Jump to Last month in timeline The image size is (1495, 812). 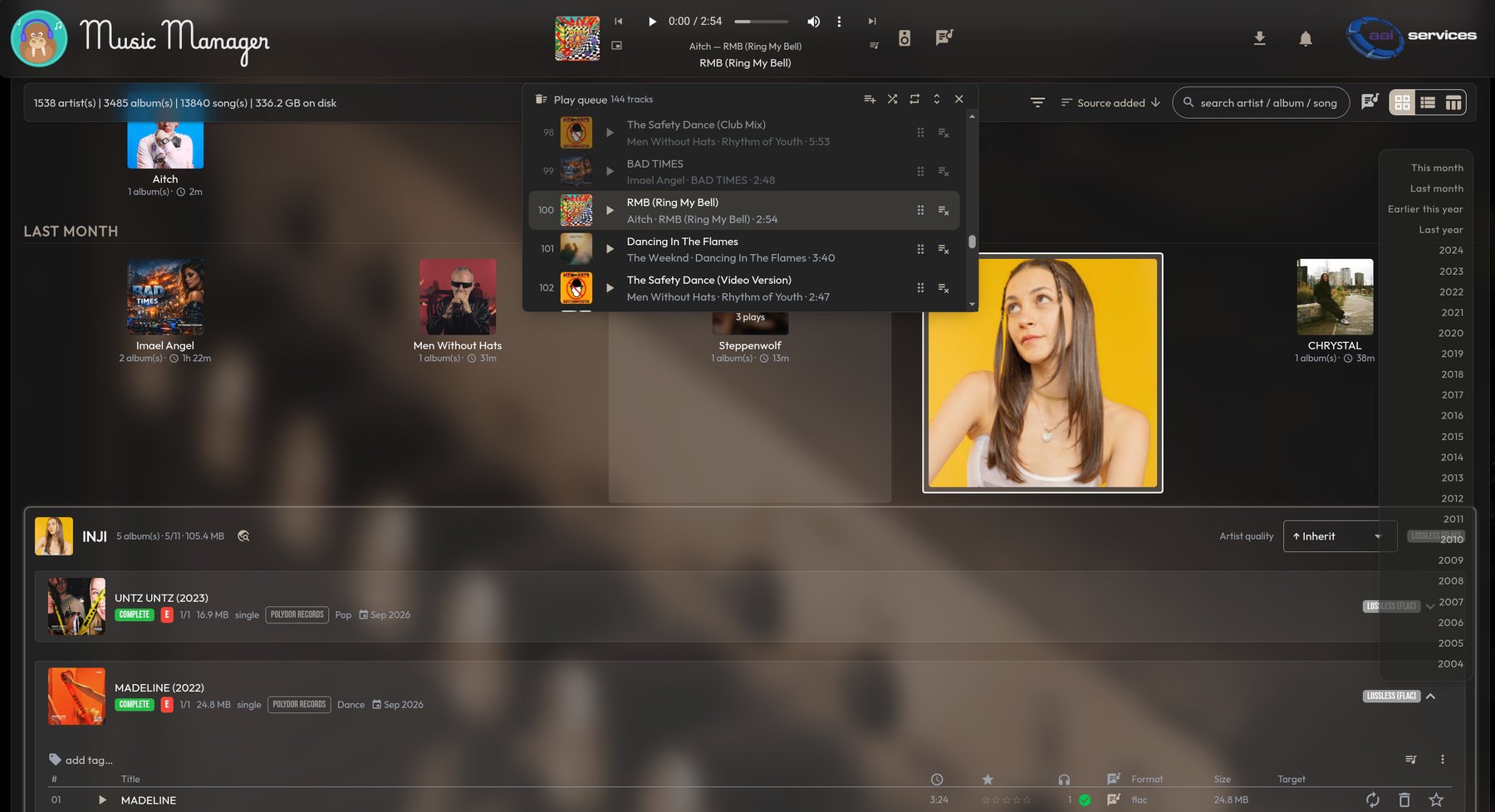(x=1437, y=188)
